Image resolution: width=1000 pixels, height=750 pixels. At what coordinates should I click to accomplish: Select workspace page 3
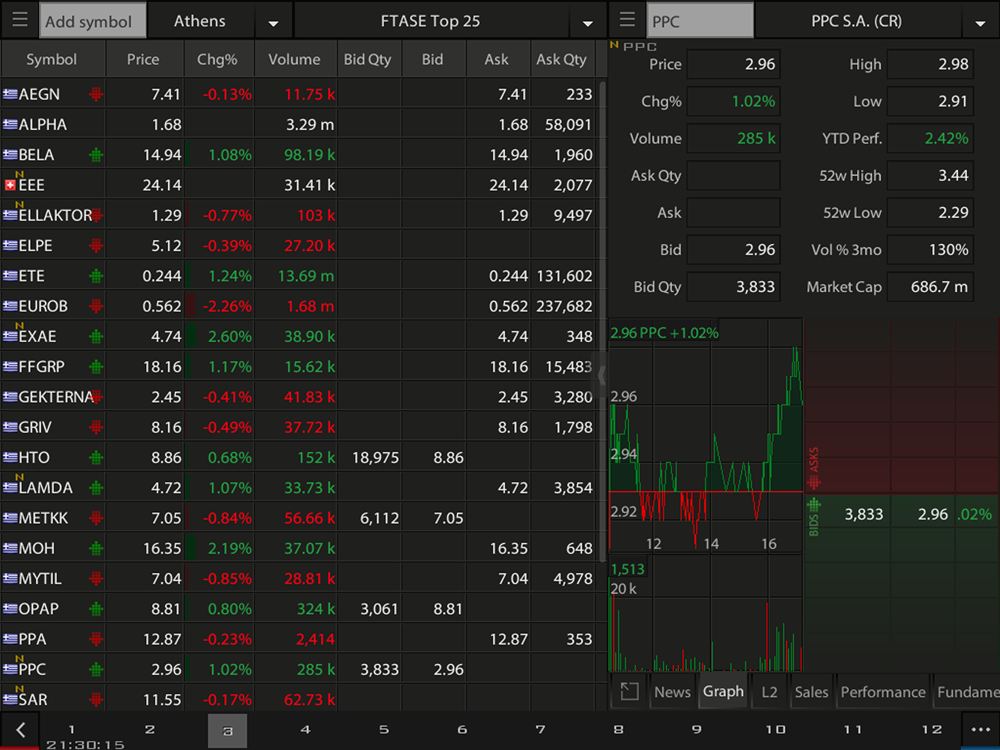228,730
